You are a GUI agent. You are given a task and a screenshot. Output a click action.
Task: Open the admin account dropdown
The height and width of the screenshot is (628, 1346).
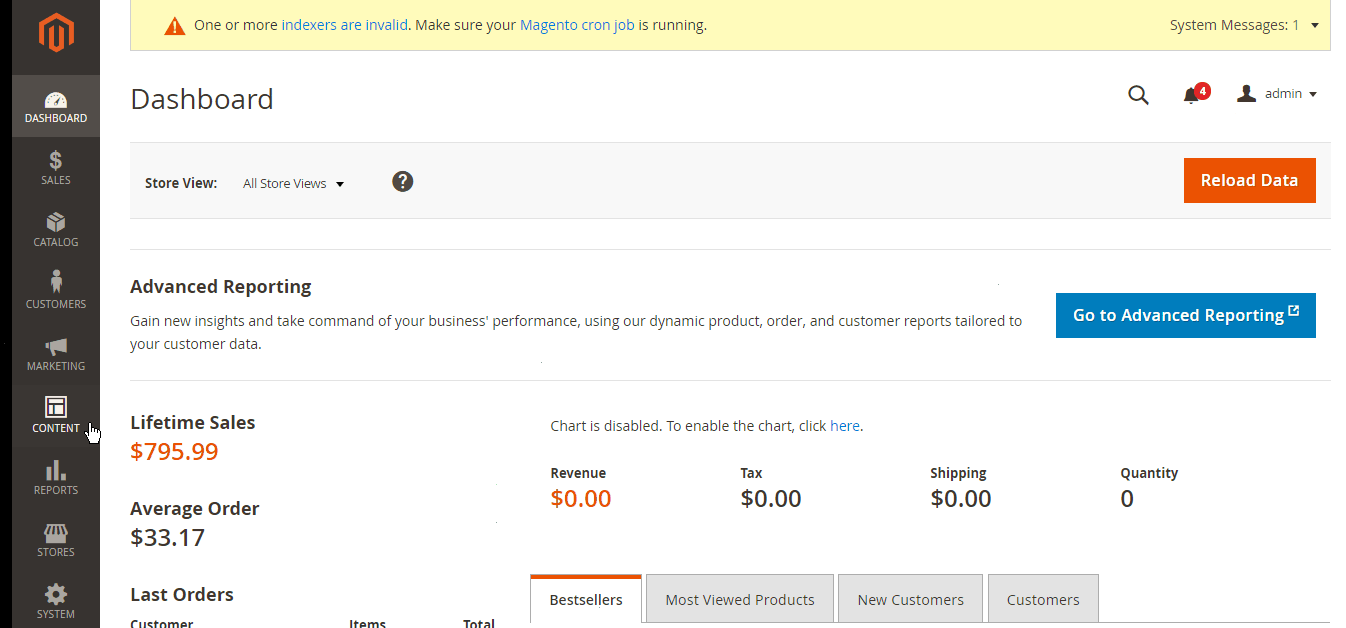[x=1278, y=94]
